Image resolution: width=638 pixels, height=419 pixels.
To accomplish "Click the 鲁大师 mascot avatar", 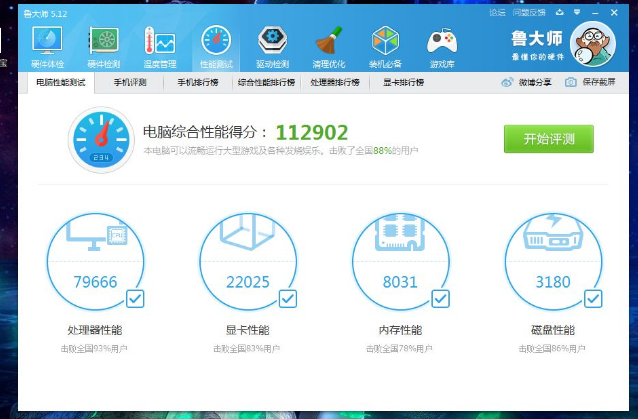I will pyautogui.click(x=593, y=44).
